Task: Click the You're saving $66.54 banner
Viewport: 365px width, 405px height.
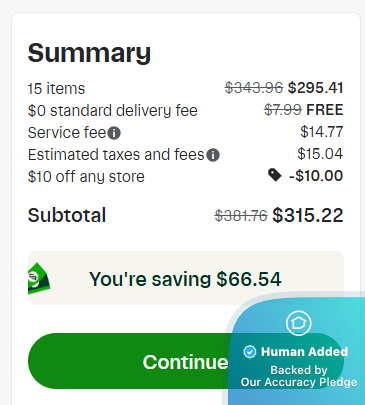Action: (186, 278)
